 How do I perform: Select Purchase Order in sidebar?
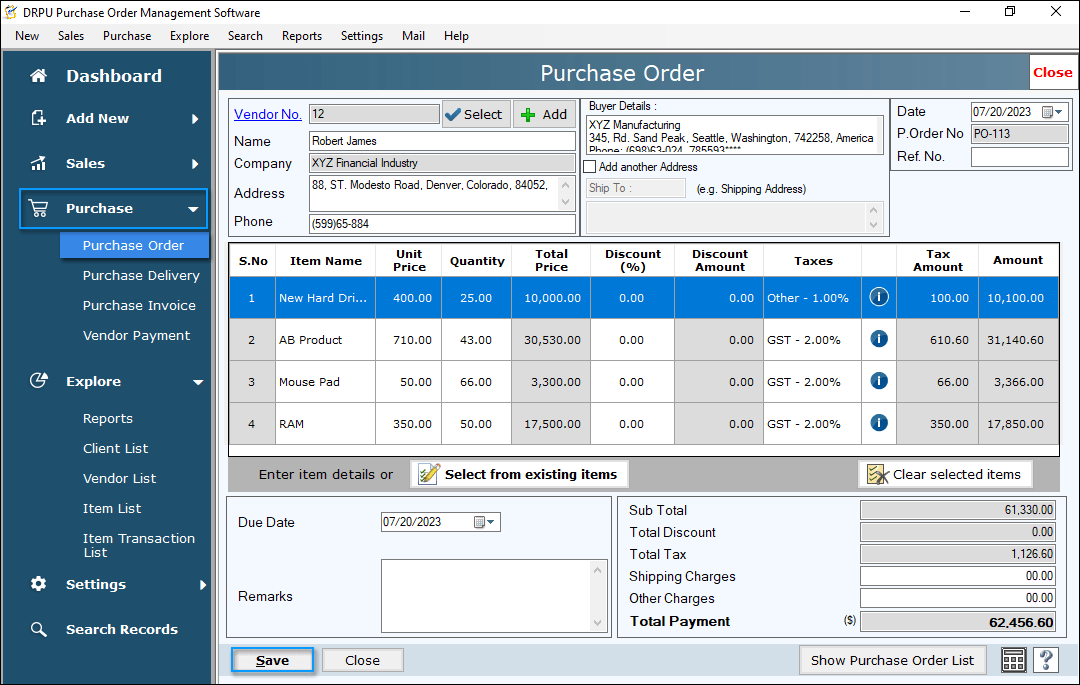134,246
